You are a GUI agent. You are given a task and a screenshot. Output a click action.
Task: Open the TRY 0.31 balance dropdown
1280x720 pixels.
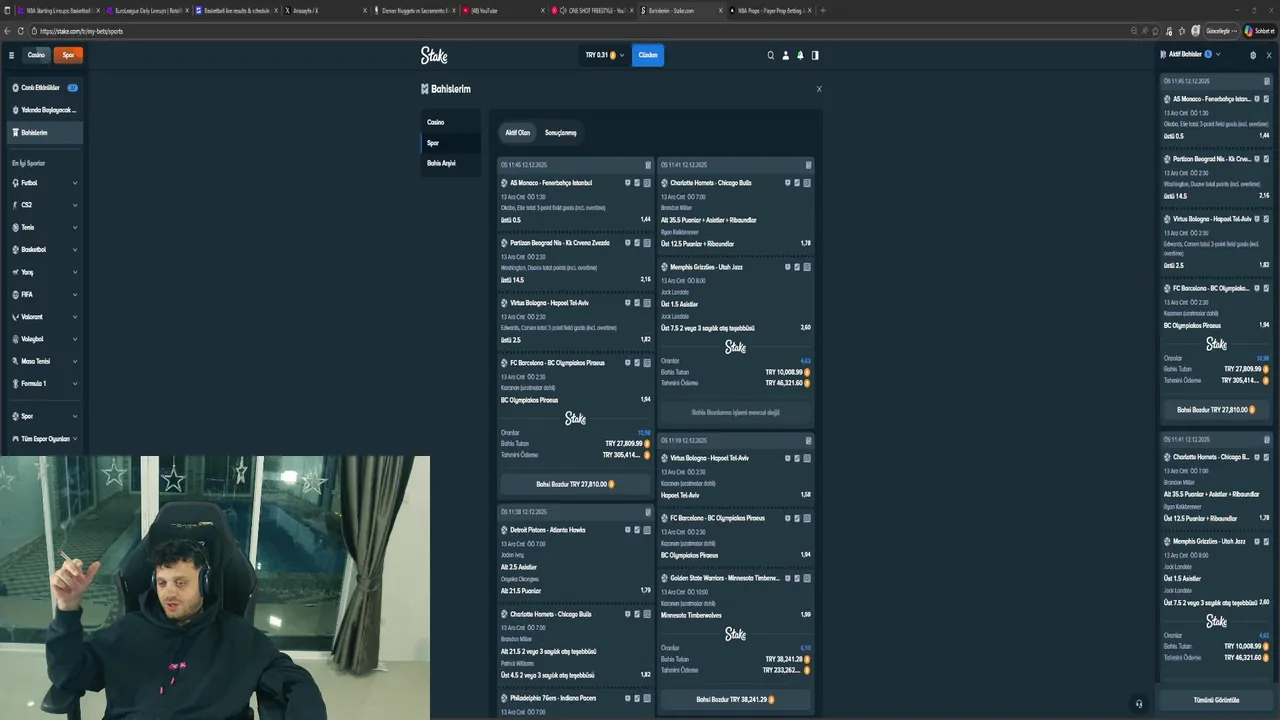[x=604, y=55]
